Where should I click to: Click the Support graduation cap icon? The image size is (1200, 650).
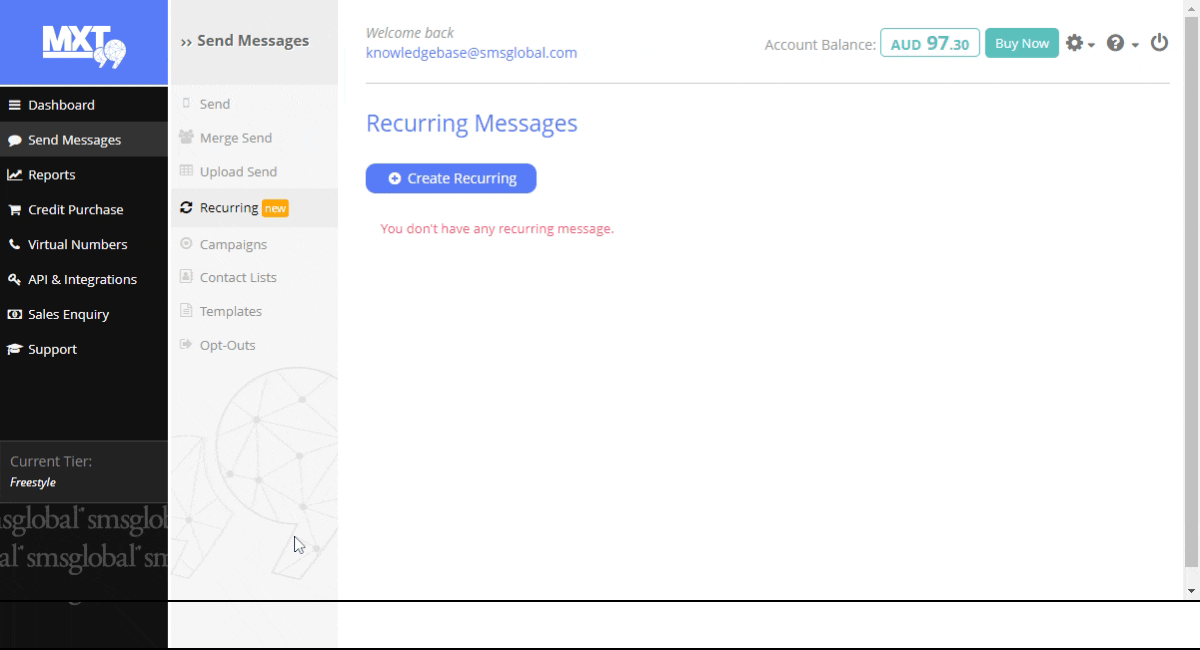coord(15,349)
